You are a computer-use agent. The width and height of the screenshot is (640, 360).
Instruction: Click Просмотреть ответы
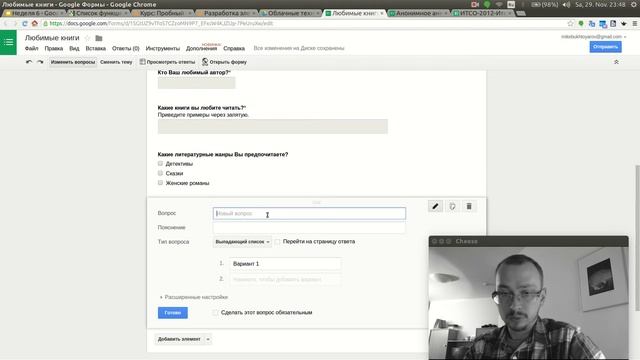point(167,62)
